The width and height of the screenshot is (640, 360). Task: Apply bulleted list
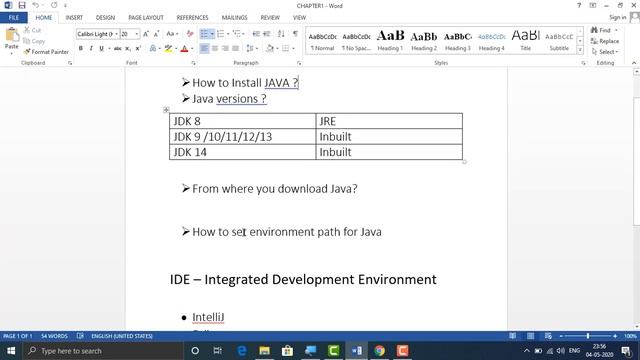coord(204,34)
